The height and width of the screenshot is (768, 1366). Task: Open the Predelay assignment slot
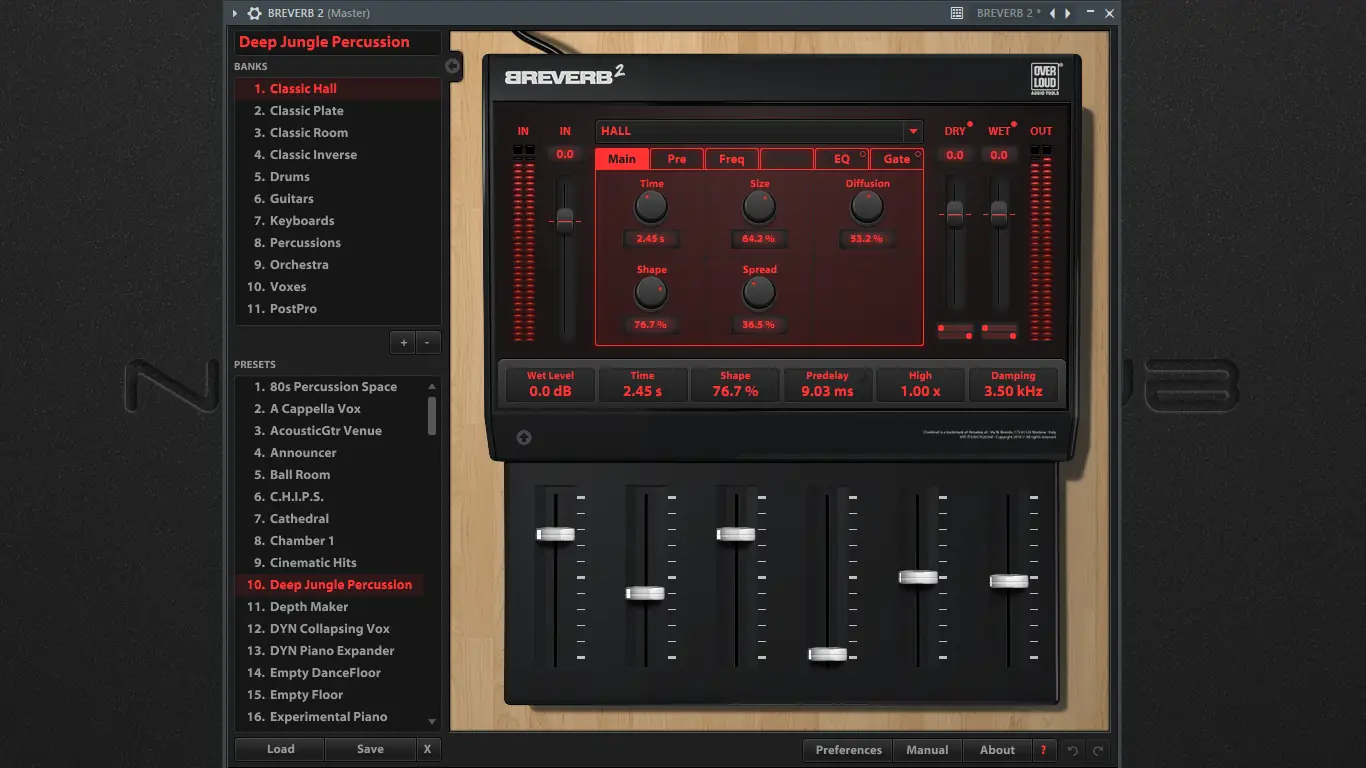(827, 385)
